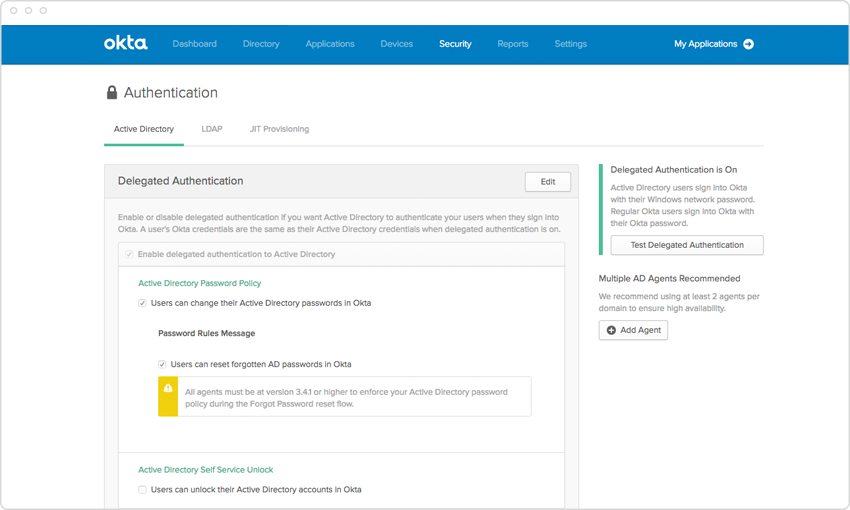Open the Devices menu

pyautogui.click(x=396, y=44)
